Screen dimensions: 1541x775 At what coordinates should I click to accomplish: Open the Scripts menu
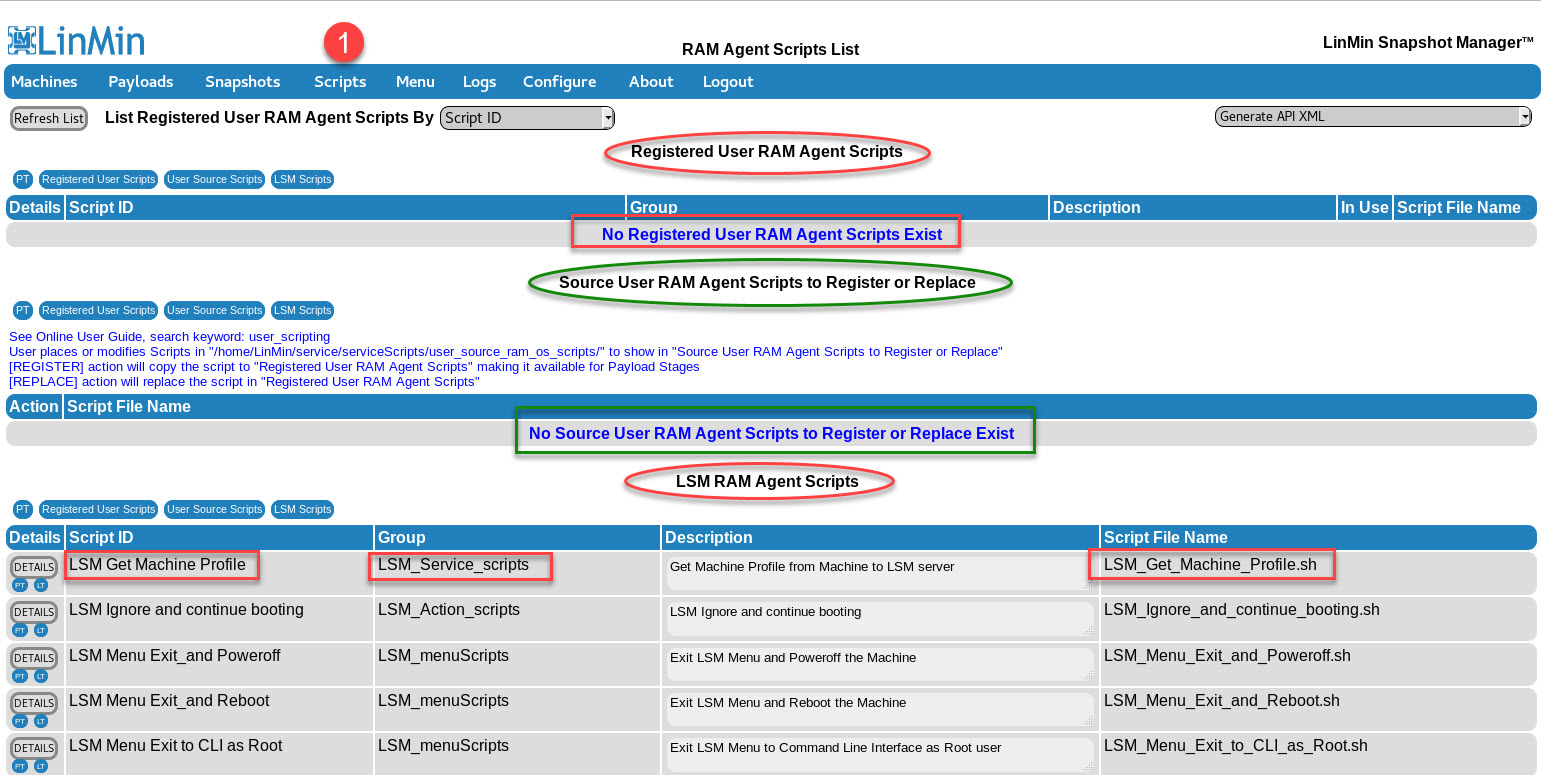coord(340,82)
